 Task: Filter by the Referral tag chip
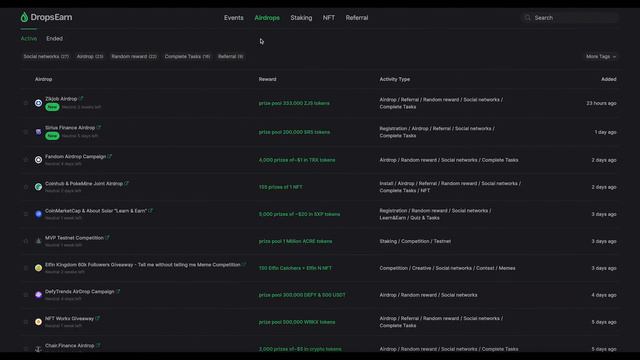pyautogui.click(x=231, y=56)
